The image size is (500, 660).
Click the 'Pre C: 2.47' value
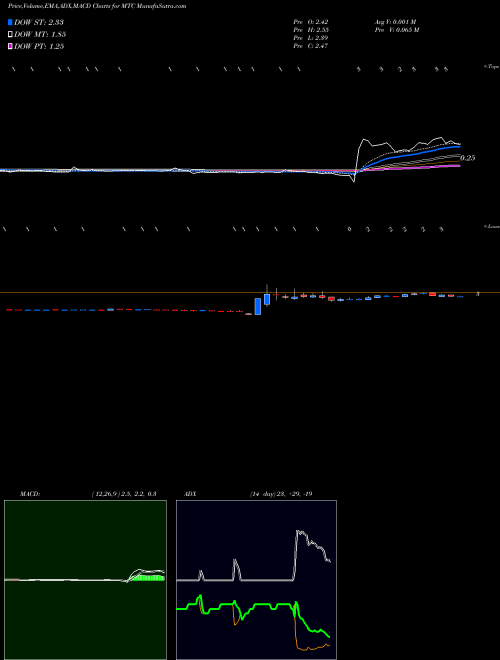tap(311, 46)
